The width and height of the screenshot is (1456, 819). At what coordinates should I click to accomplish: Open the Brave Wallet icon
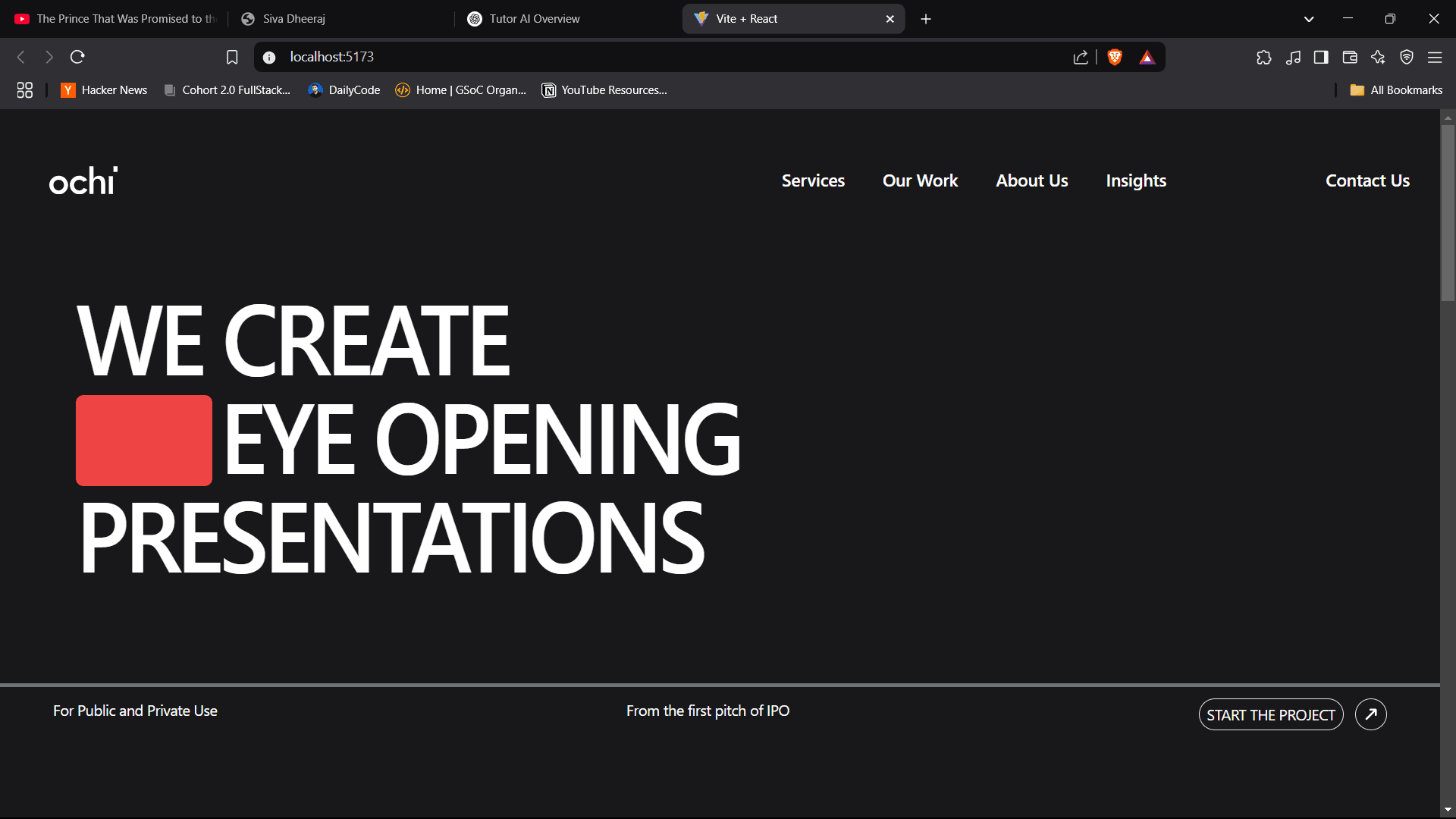1350,57
